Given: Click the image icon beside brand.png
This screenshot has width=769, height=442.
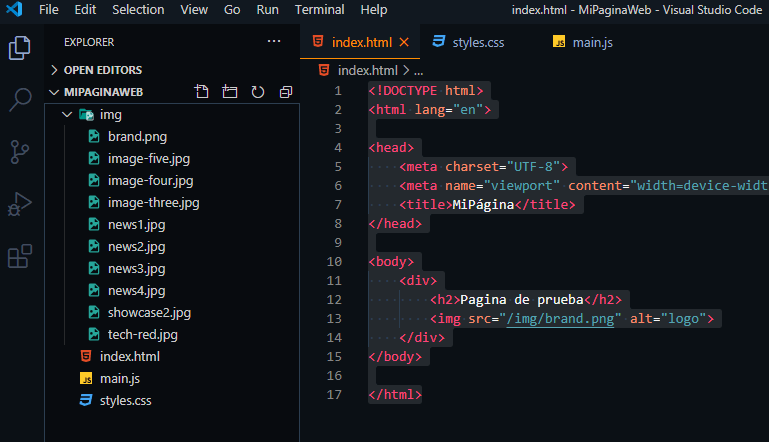Looking at the screenshot, I should (94, 136).
